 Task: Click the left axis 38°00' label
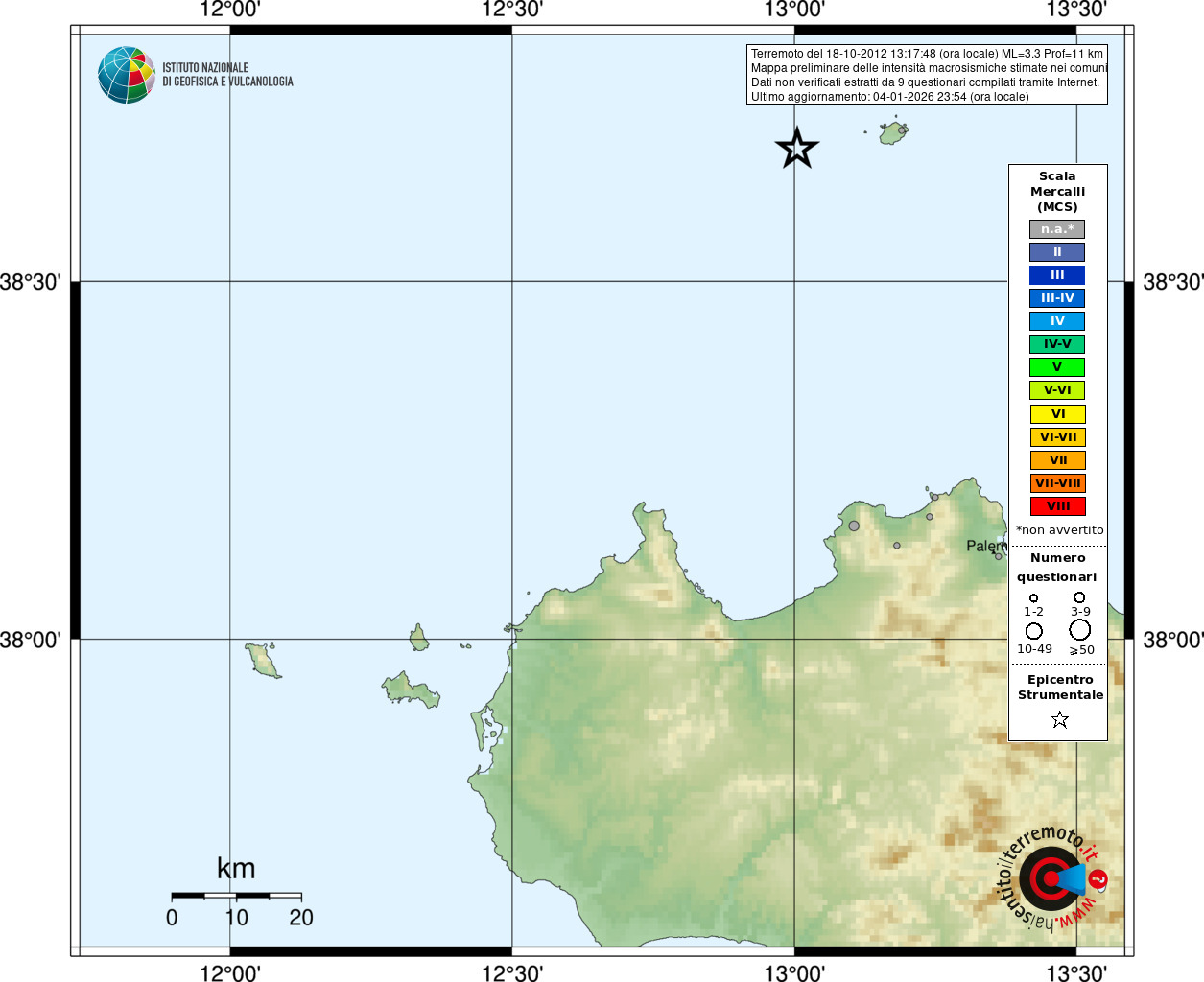click(31, 640)
